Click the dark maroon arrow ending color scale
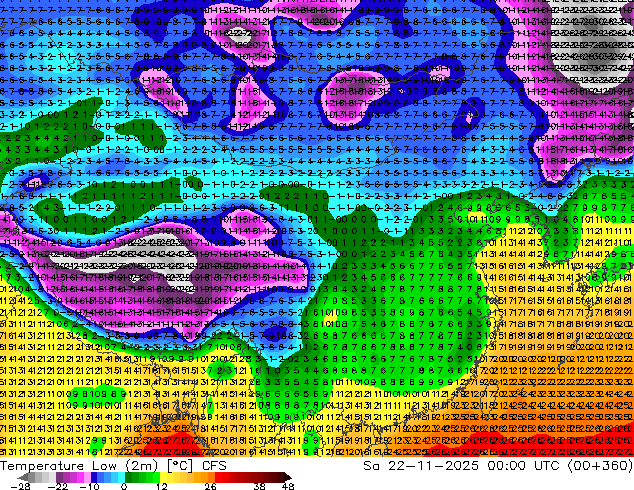634x490 pixels. coord(288,477)
